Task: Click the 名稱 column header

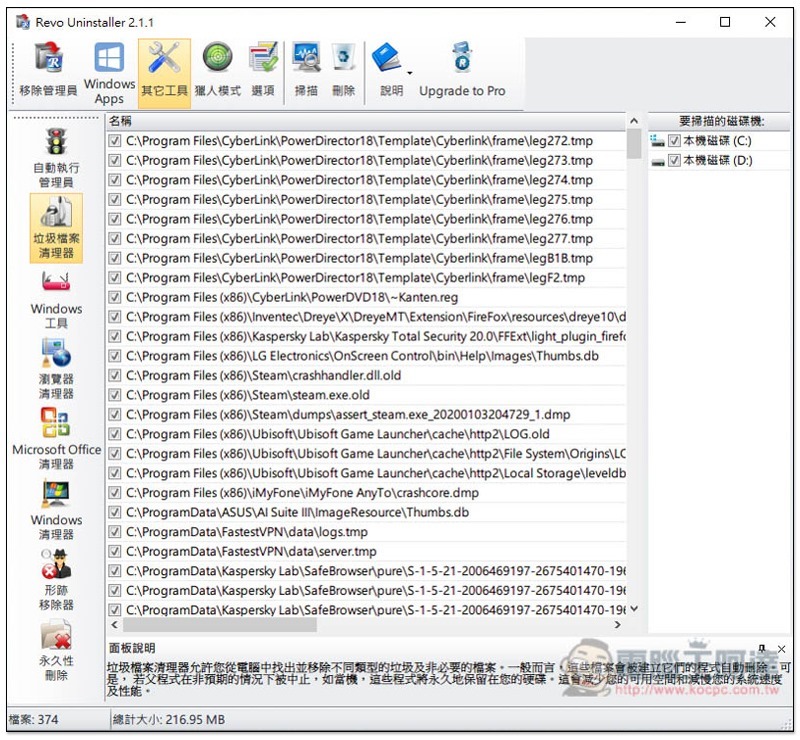Action: click(366, 121)
